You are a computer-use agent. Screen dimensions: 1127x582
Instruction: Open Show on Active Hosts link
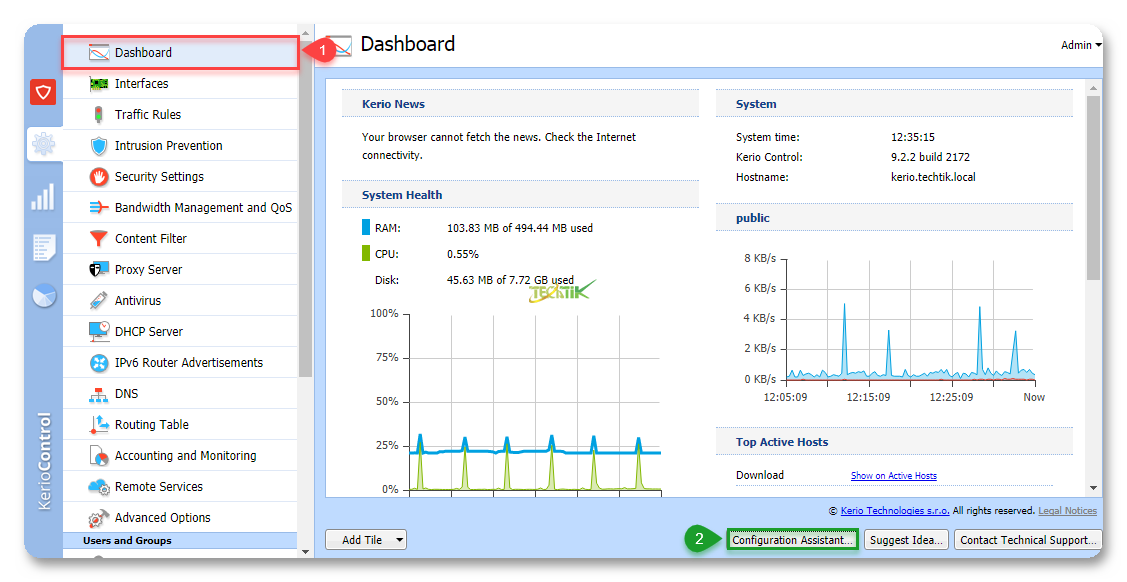click(893, 476)
